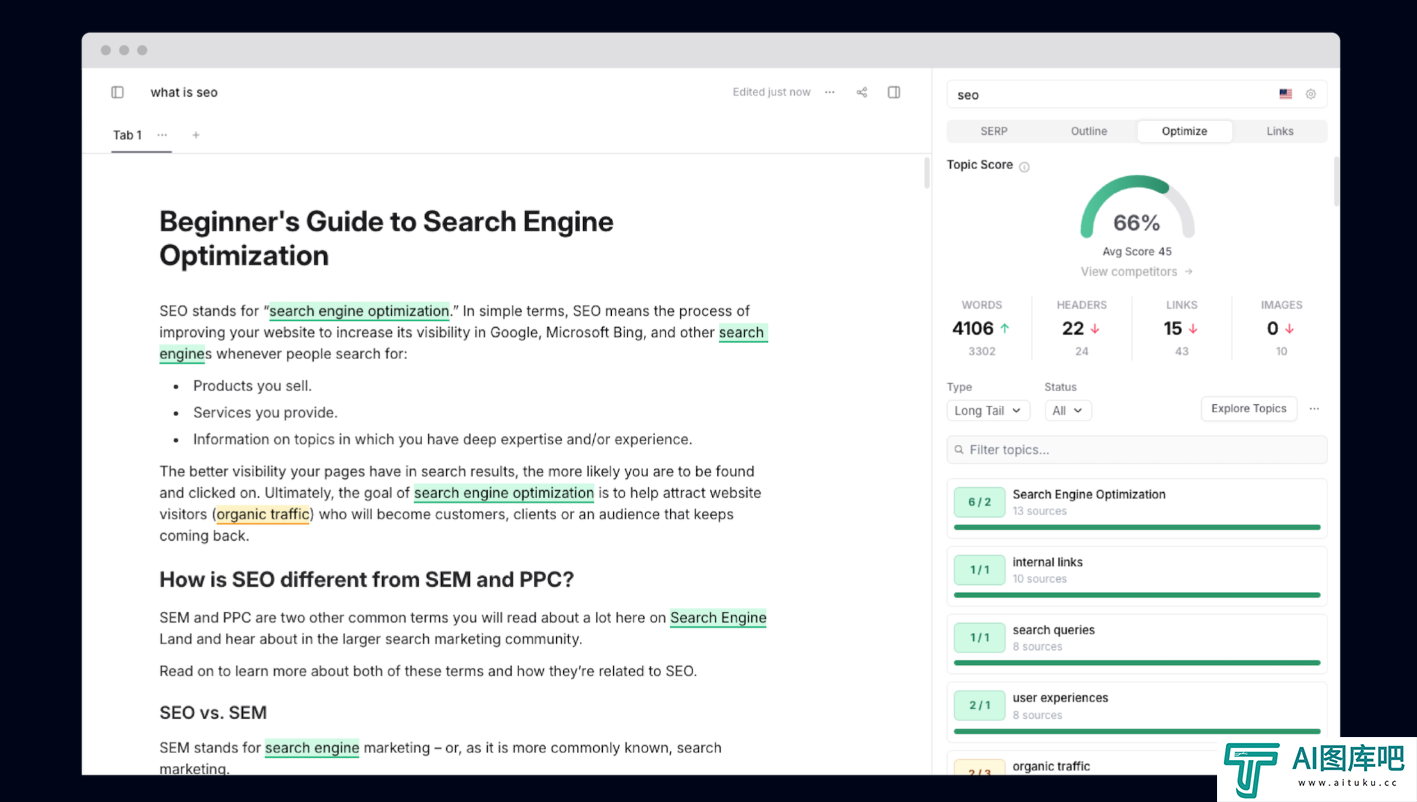
Task: Click the search icon in Filter topics
Action: pyautogui.click(x=960, y=450)
